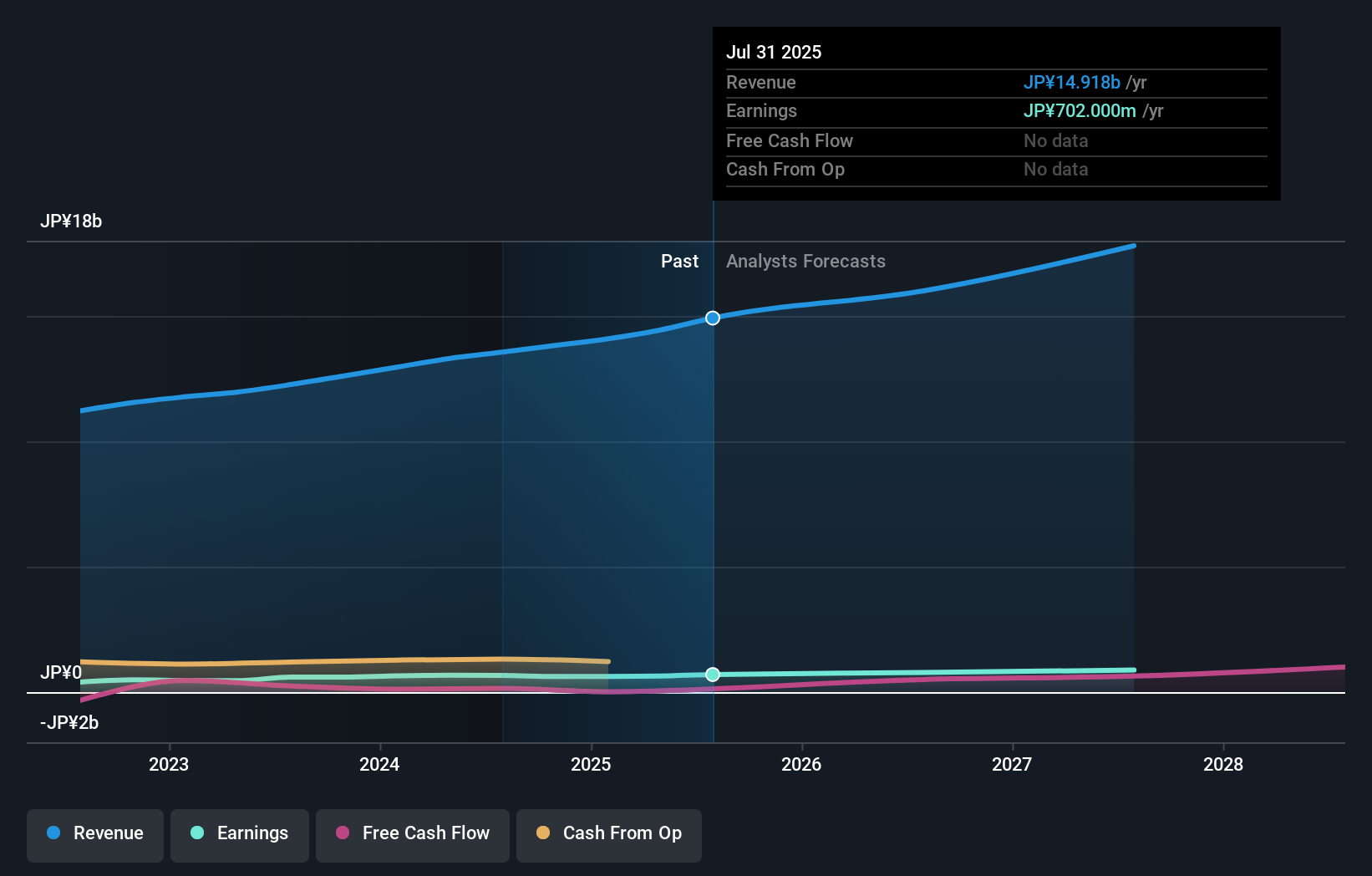Viewport: 1372px width, 876px height.
Task: Toggle the Revenue series visibility
Action: pos(94,833)
